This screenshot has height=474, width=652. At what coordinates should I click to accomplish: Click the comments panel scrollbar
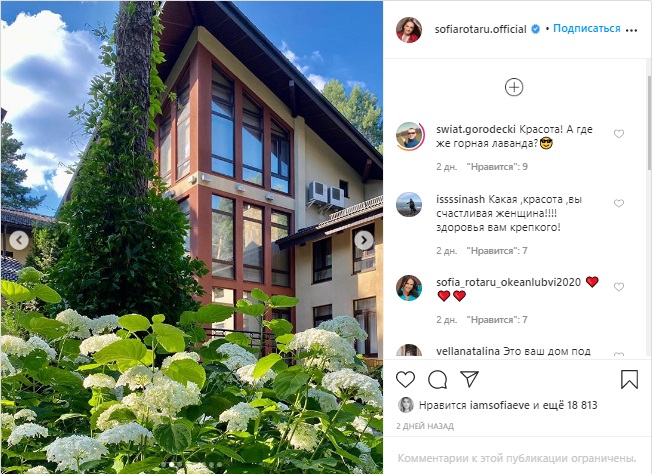point(649,123)
